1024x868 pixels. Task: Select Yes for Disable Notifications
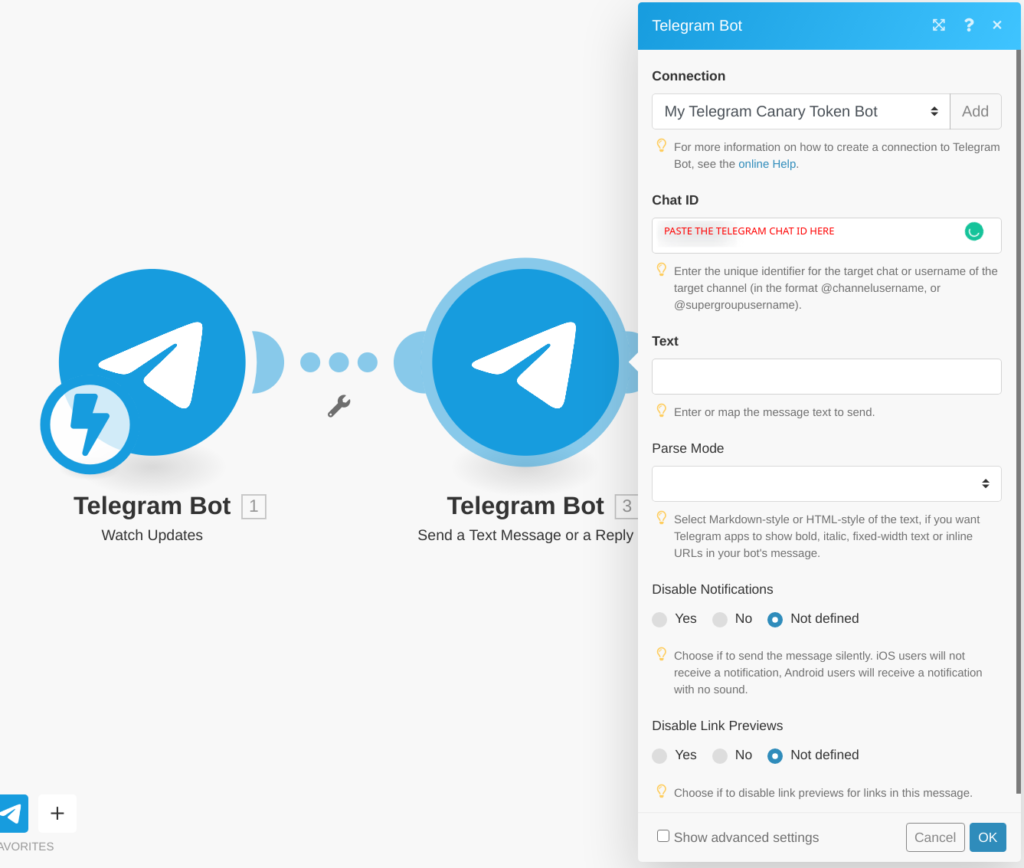pyautogui.click(x=660, y=619)
